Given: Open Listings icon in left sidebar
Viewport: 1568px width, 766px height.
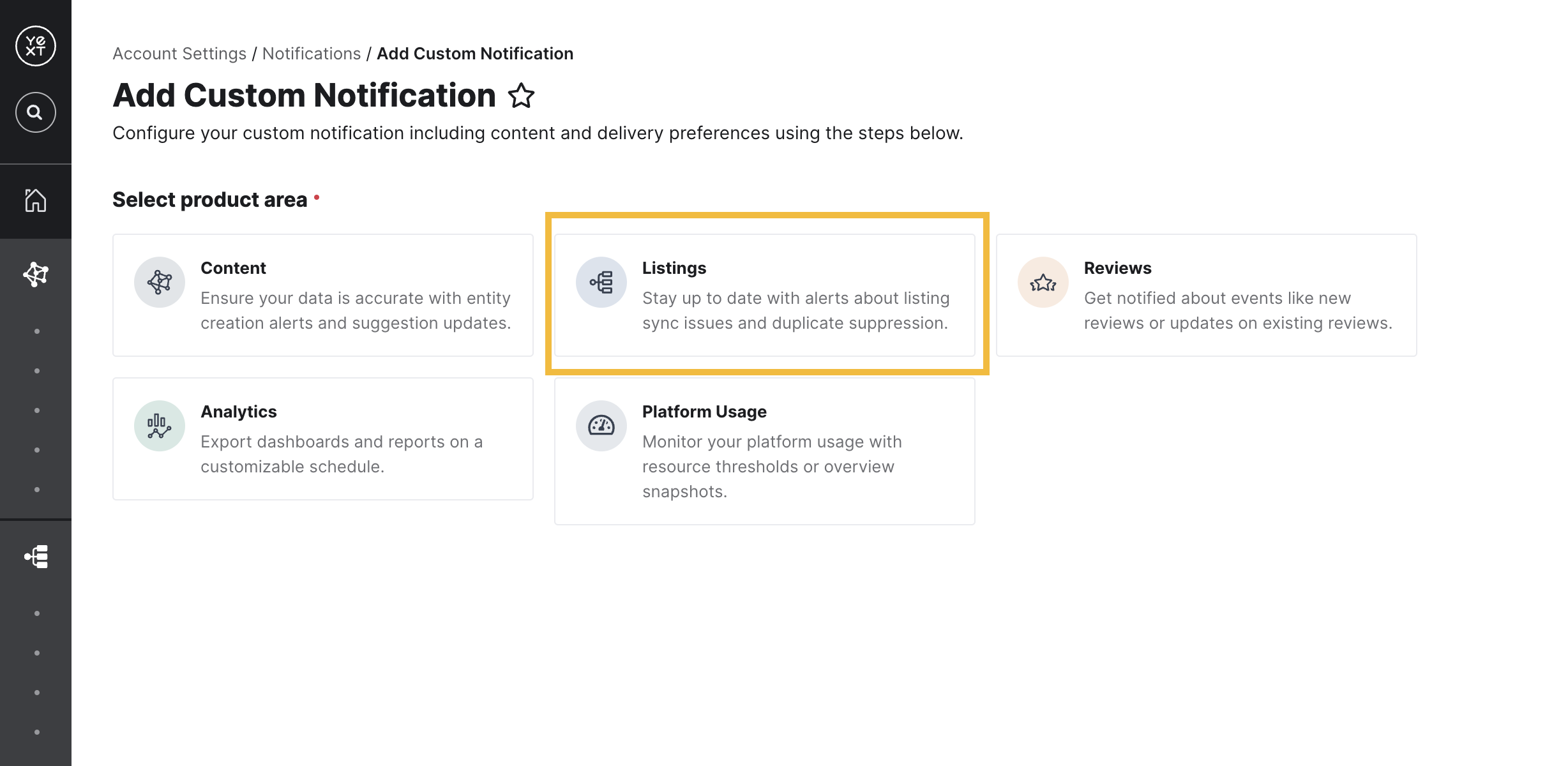Looking at the screenshot, I should [36, 557].
